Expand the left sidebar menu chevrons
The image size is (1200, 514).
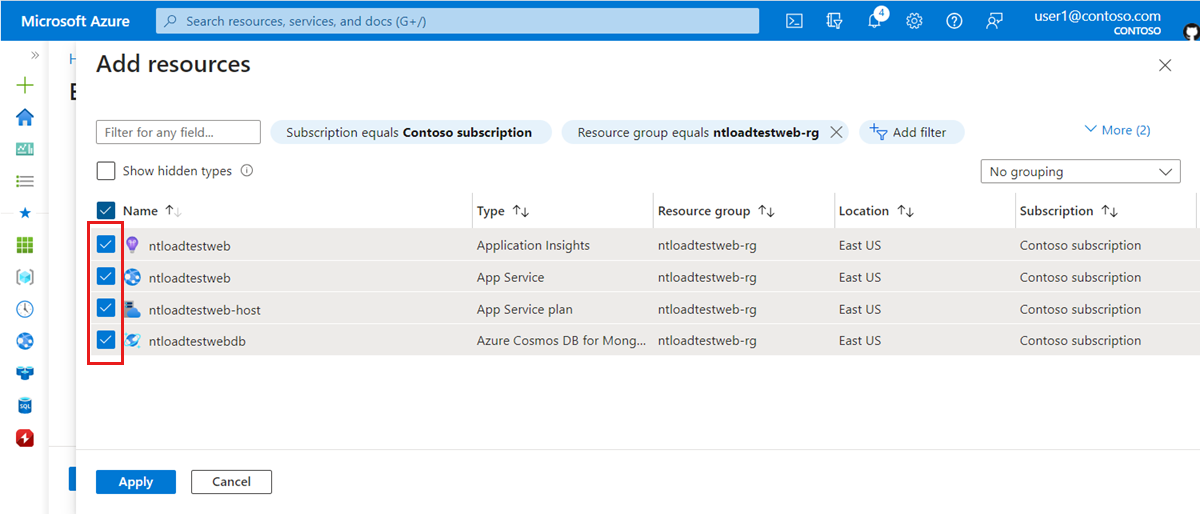coord(35,55)
